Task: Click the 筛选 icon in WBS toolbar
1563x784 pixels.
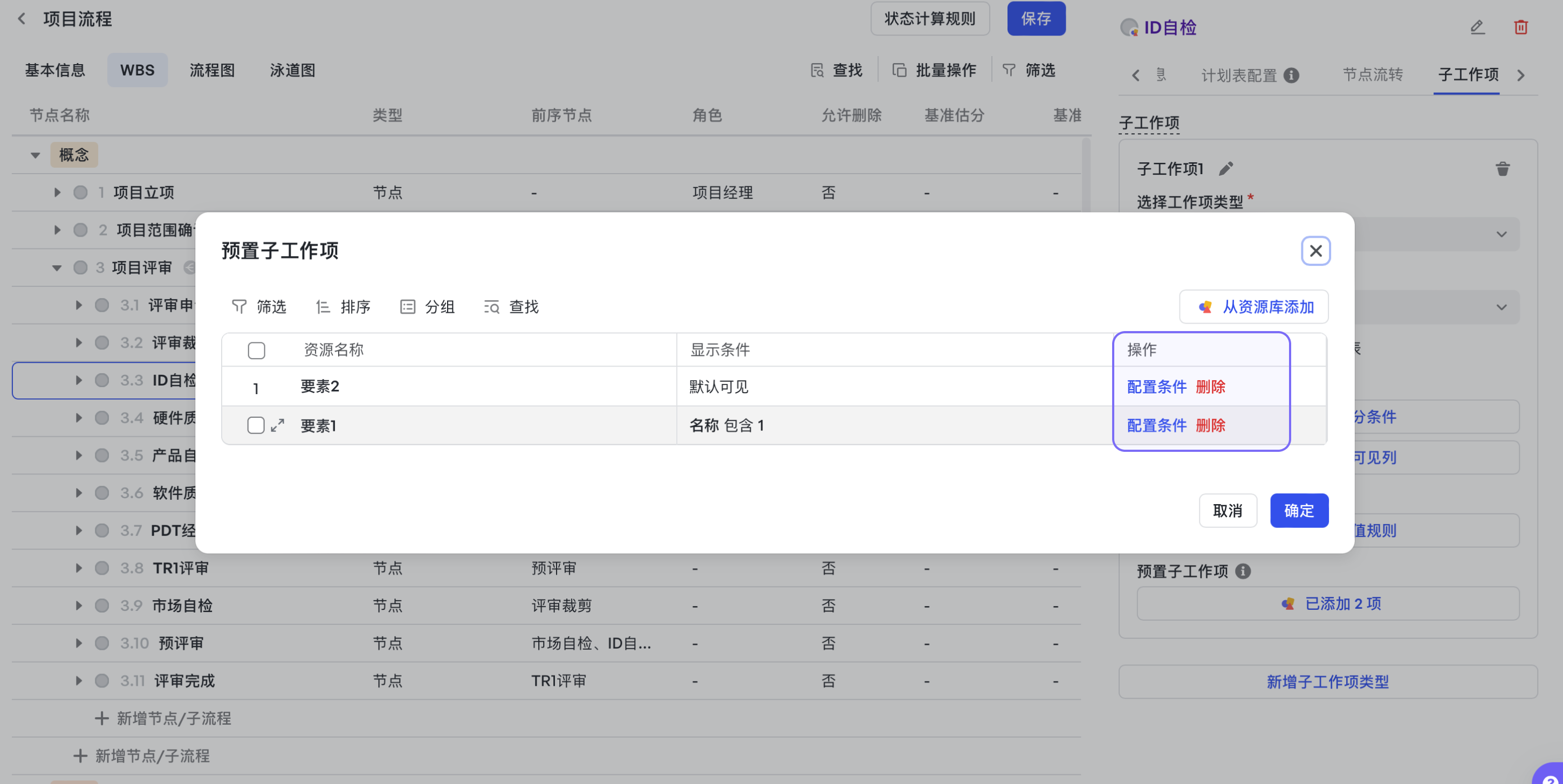Action: 1009,71
